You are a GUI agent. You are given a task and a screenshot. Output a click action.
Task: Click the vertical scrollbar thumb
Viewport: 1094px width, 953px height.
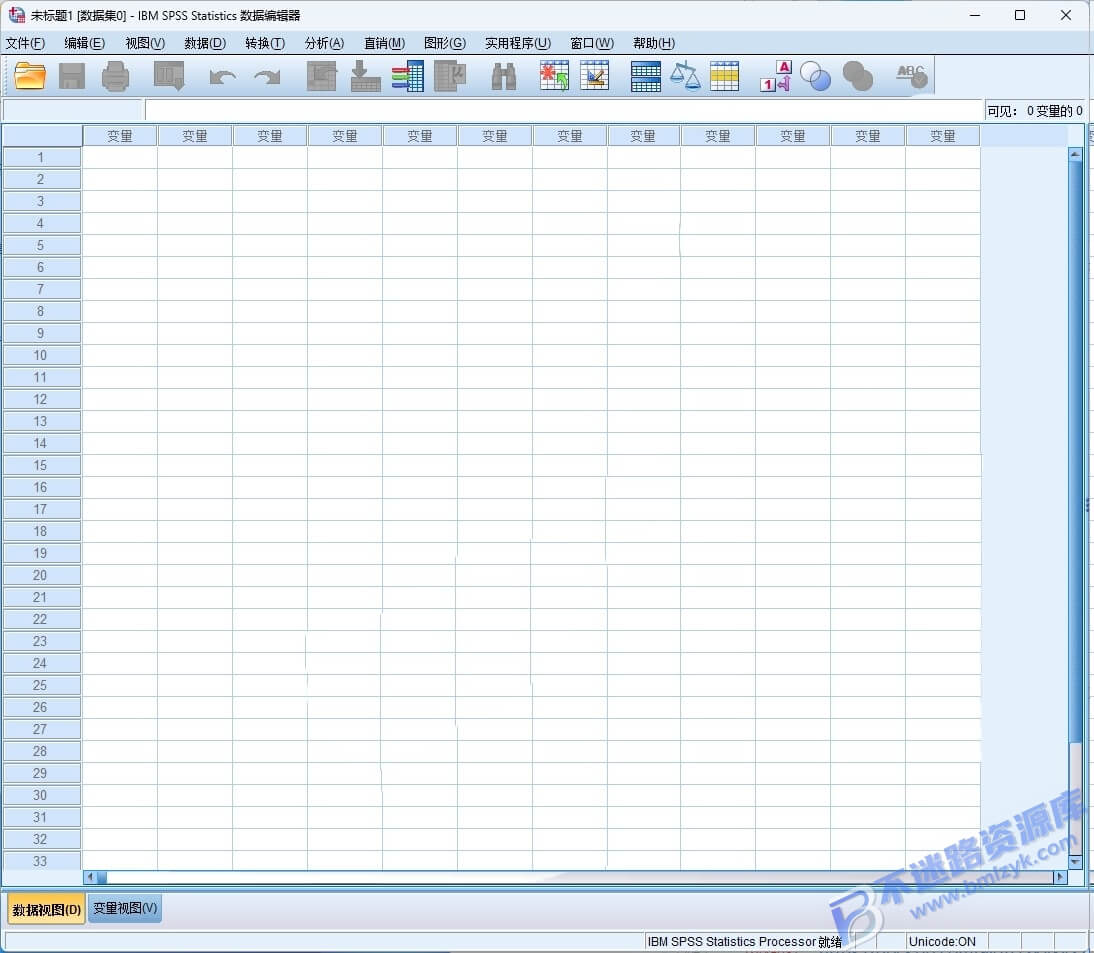point(1075,451)
